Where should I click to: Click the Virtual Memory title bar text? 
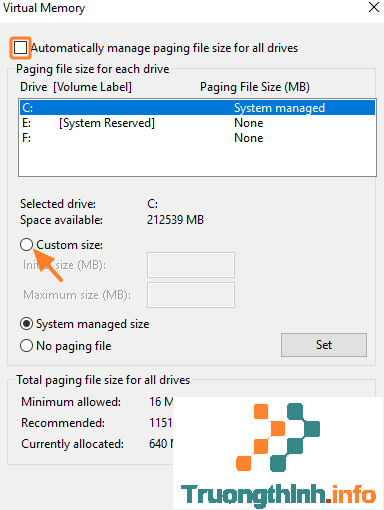click(x=44, y=8)
